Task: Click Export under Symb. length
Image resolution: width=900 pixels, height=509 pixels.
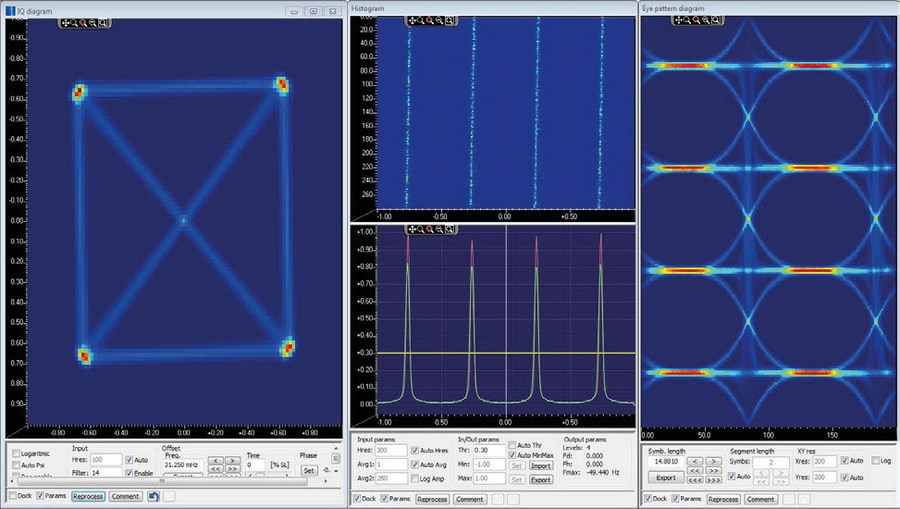Action: pos(666,478)
